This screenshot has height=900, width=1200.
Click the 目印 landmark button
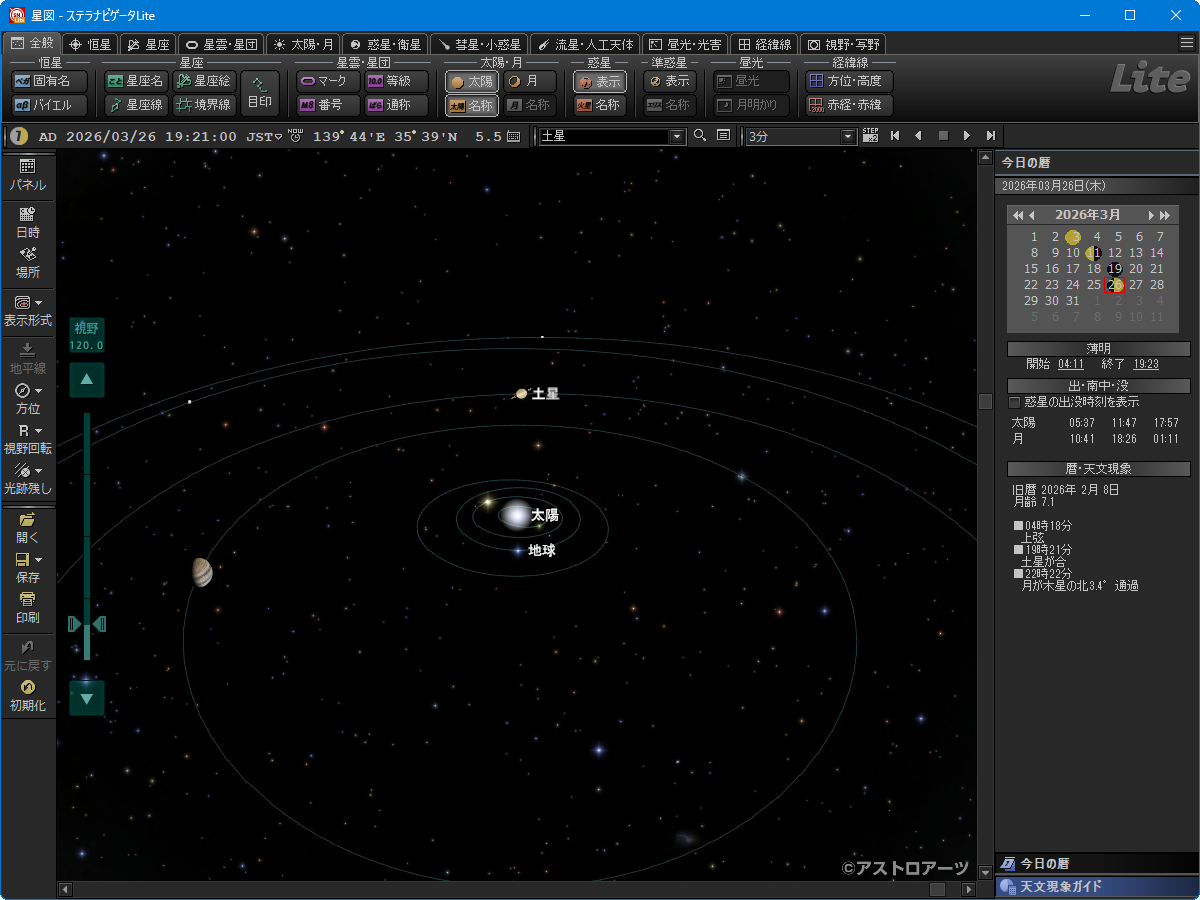[260, 93]
